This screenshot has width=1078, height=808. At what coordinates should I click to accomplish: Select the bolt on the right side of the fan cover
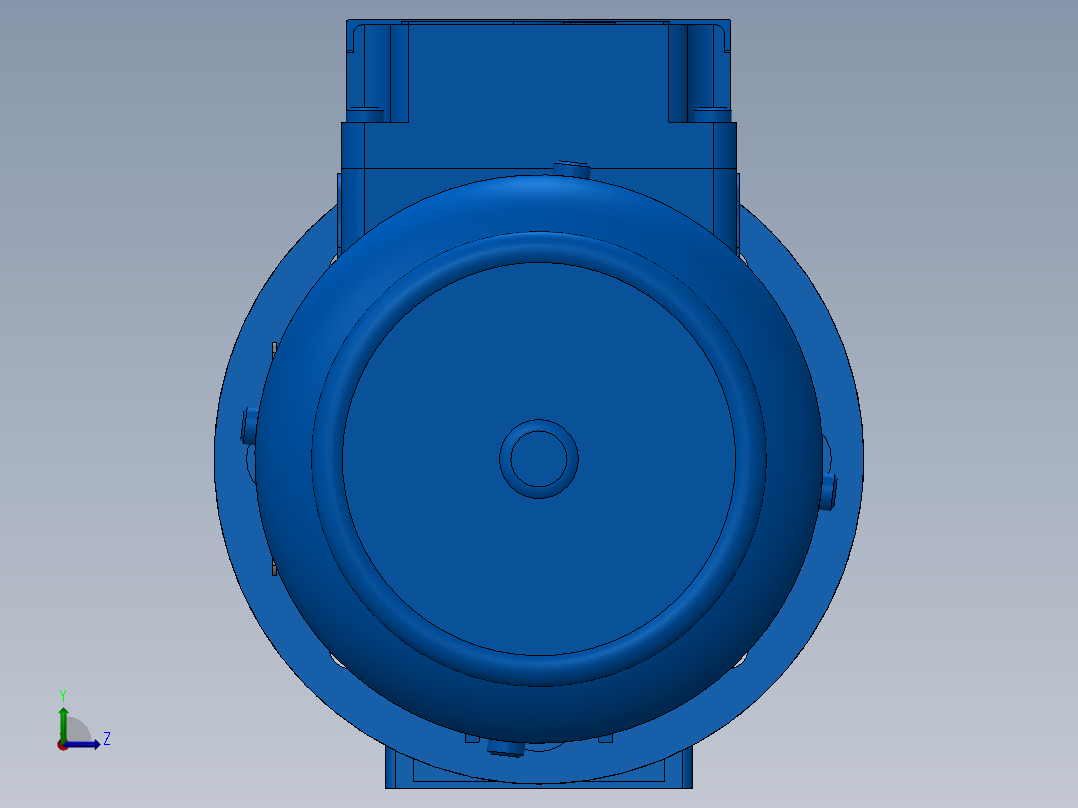pyautogui.click(x=828, y=490)
